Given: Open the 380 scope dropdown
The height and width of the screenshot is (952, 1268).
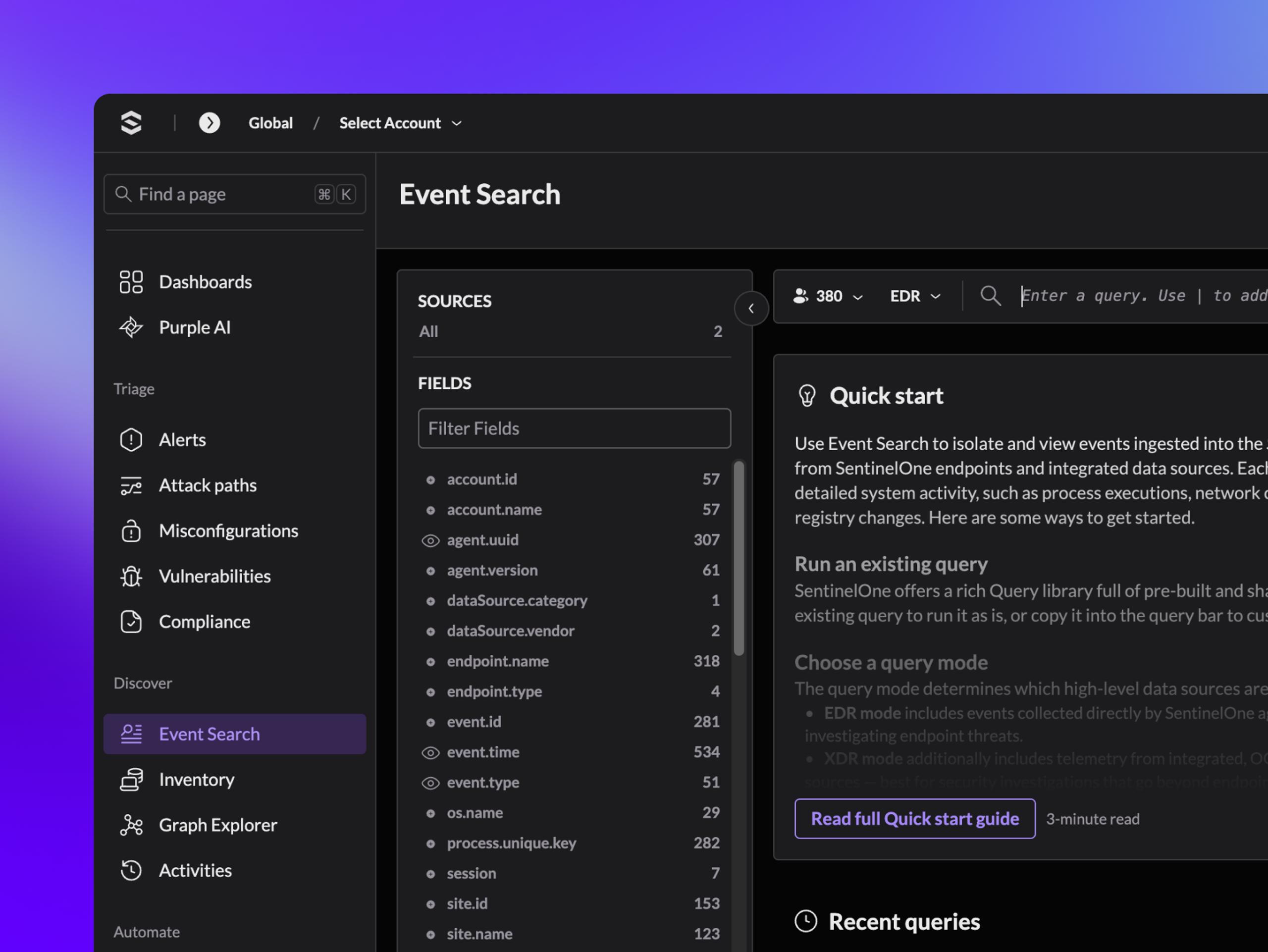Looking at the screenshot, I should point(828,296).
